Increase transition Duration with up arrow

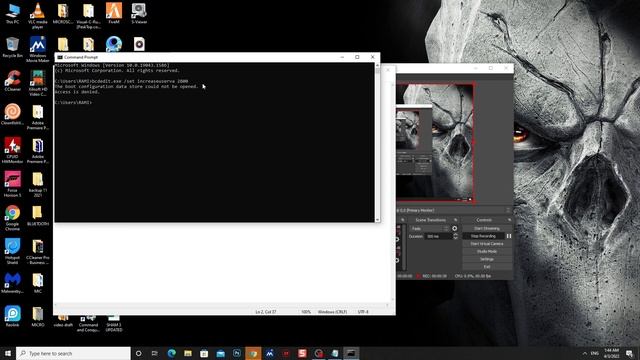click(456, 235)
